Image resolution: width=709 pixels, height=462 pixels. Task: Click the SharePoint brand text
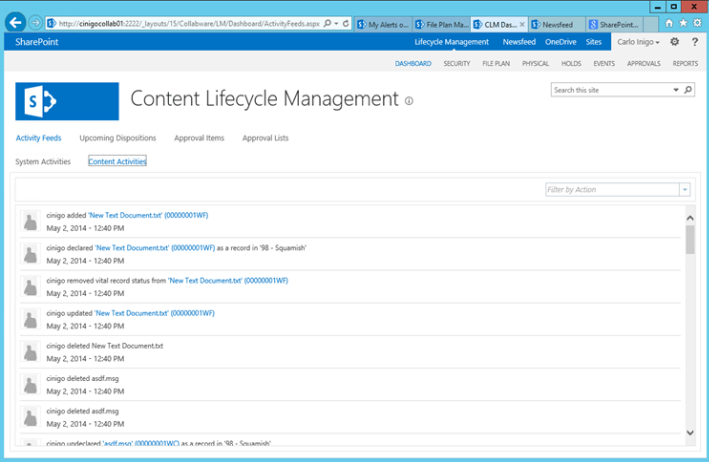[x=37, y=42]
